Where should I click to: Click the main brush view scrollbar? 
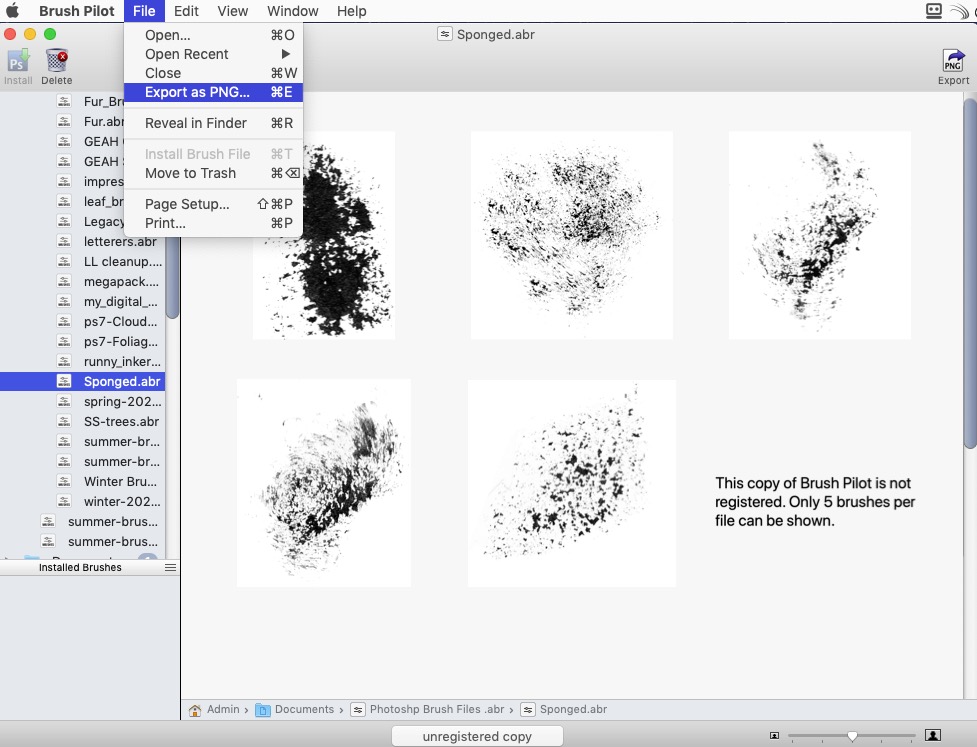tap(970, 274)
